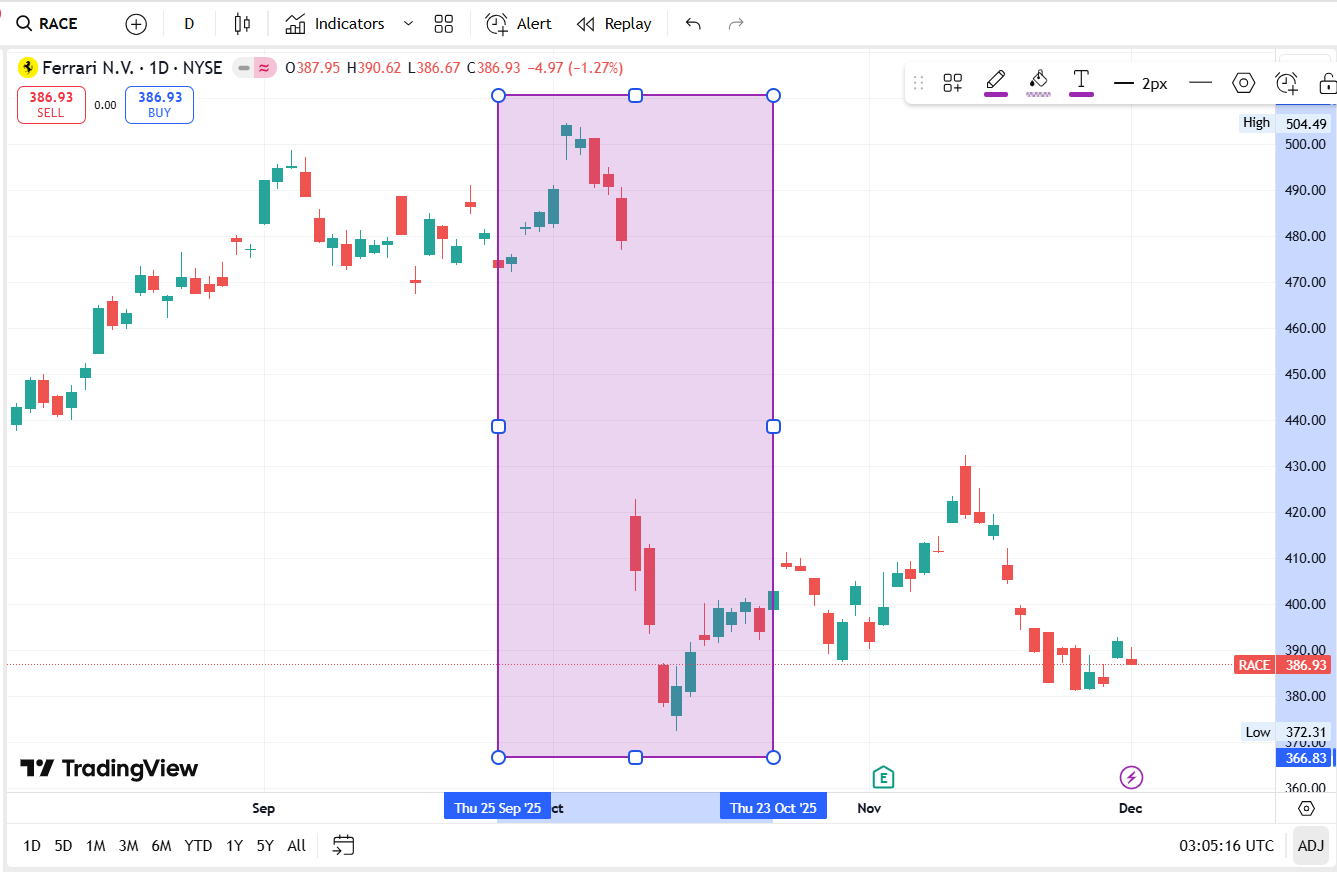This screenshot has height=872, width=1337.
Task: Redo the last undone action
Action: [736, 24]
